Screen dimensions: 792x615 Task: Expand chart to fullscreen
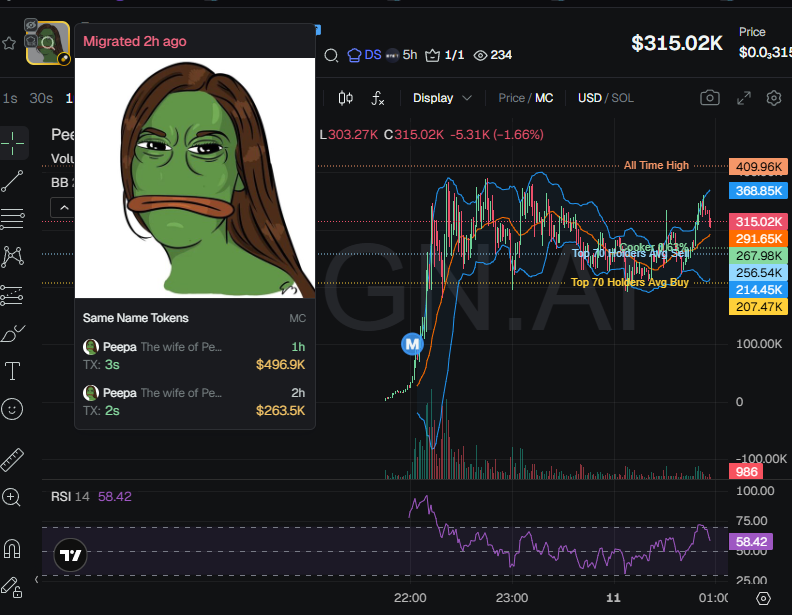click(744, 98)
